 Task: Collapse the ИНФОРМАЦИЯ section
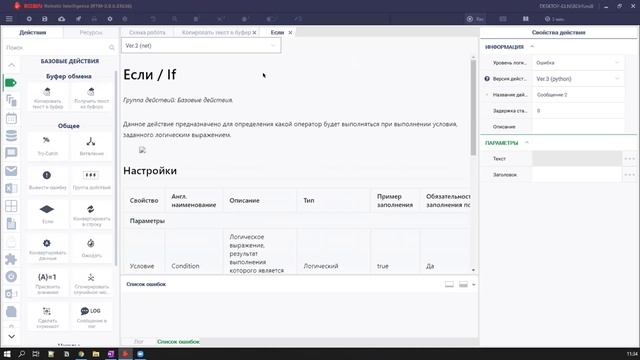pos(532,47)
